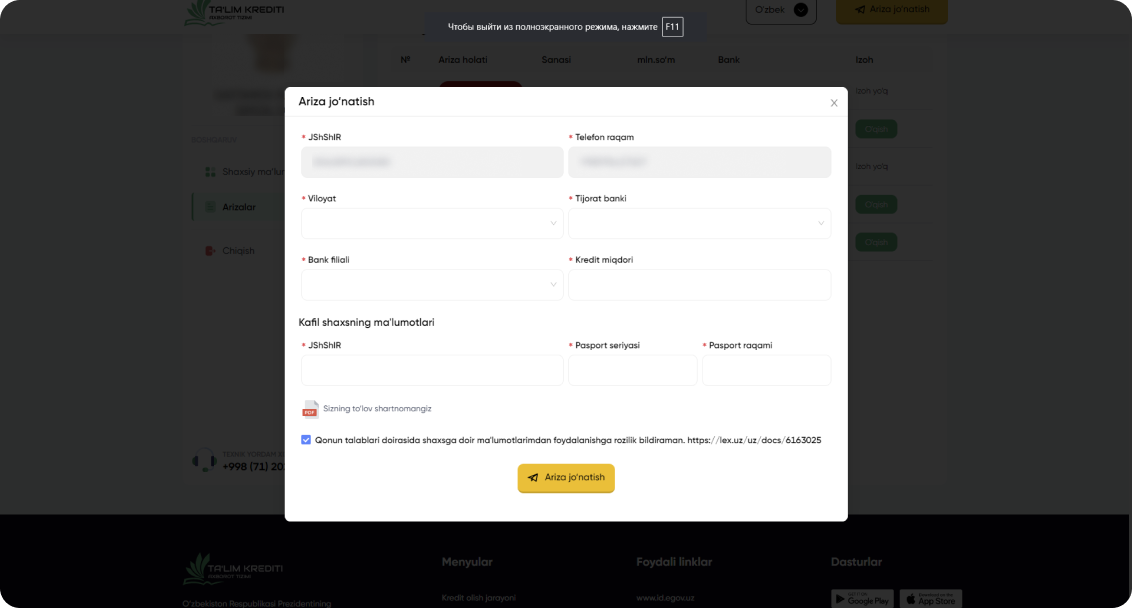Click the Kredit miqdori input field

coord(700,285)
